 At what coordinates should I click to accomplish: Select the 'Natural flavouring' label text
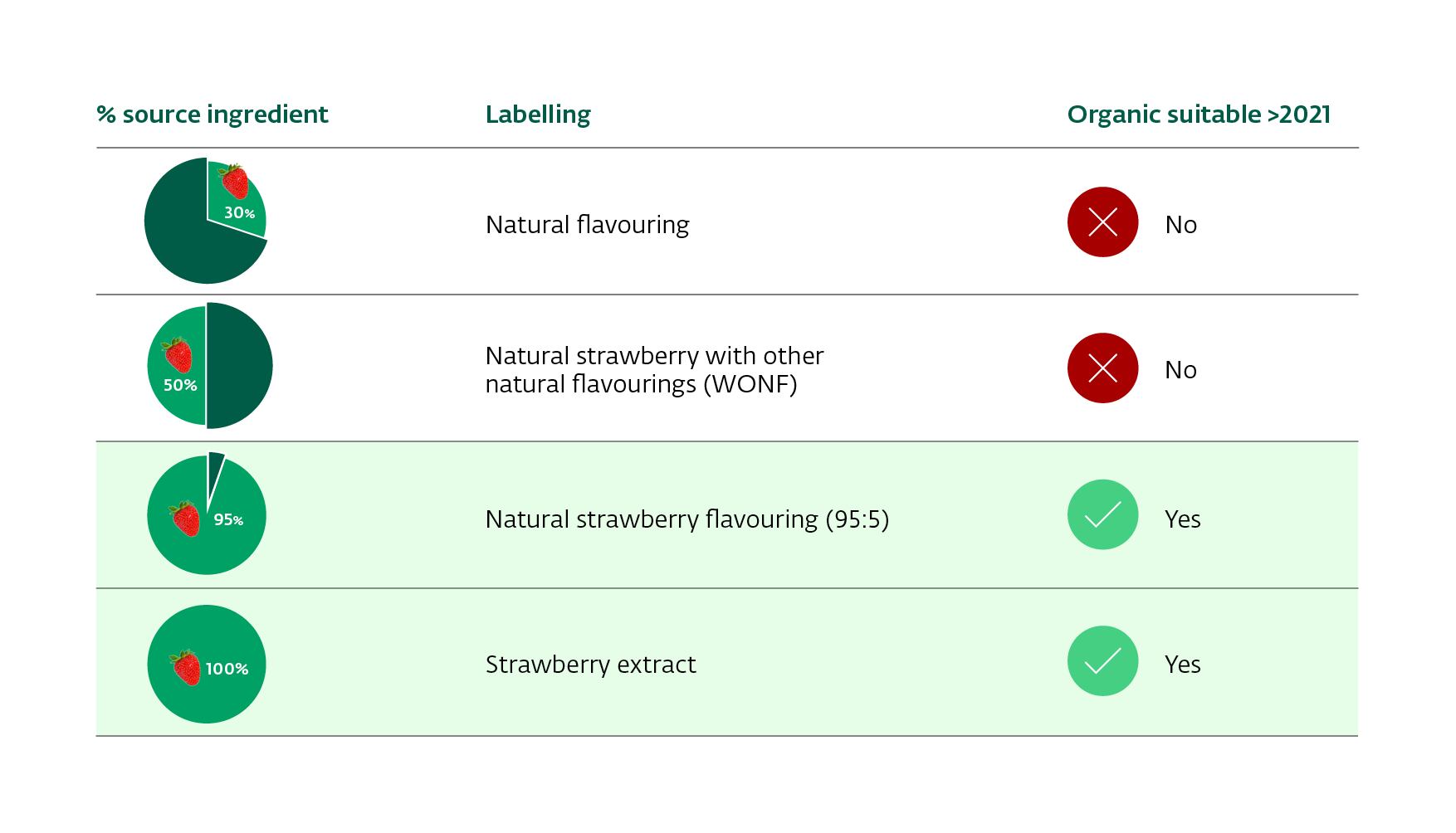pyautogui.click(x=587, y=225)
